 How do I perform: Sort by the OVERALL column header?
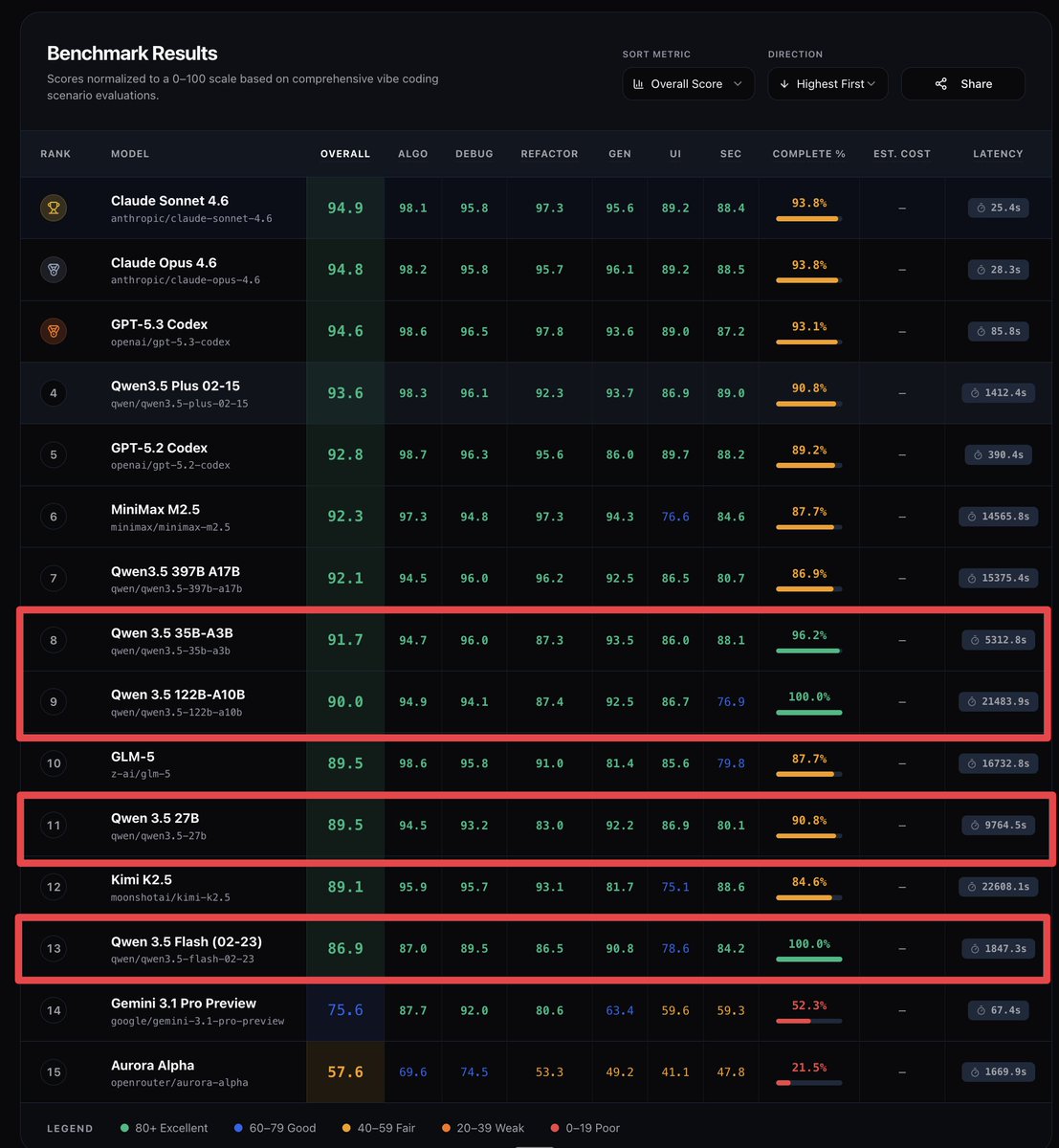[345, 154]
